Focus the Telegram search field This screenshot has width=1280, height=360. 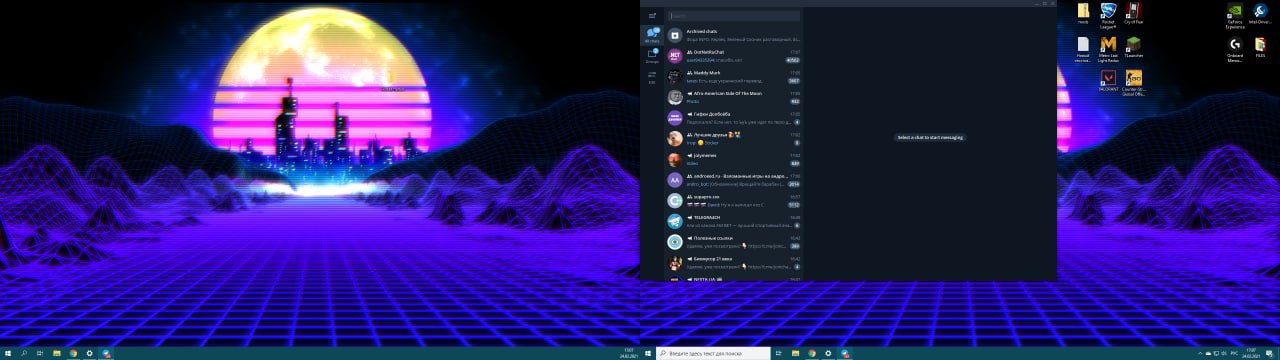point(735,16)
